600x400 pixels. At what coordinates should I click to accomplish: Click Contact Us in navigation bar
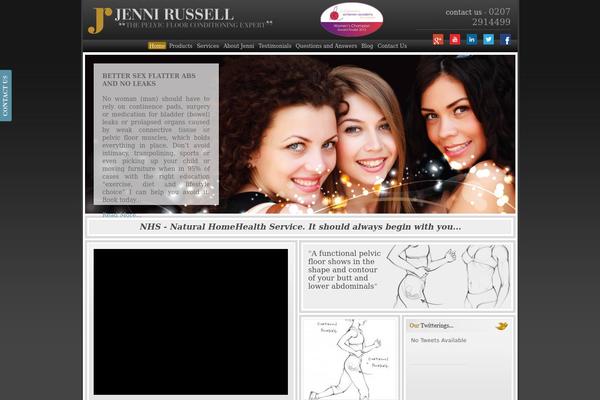click(x=392, y=46)
